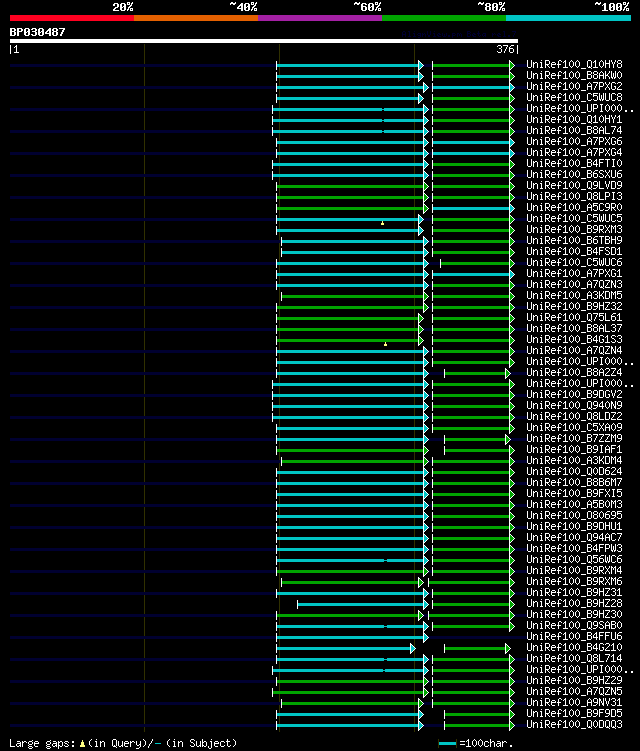Viewport: 640px width, 751px height.
Task: Select the UniRef100_A7QZN4 label
Action: coord(574,351)
